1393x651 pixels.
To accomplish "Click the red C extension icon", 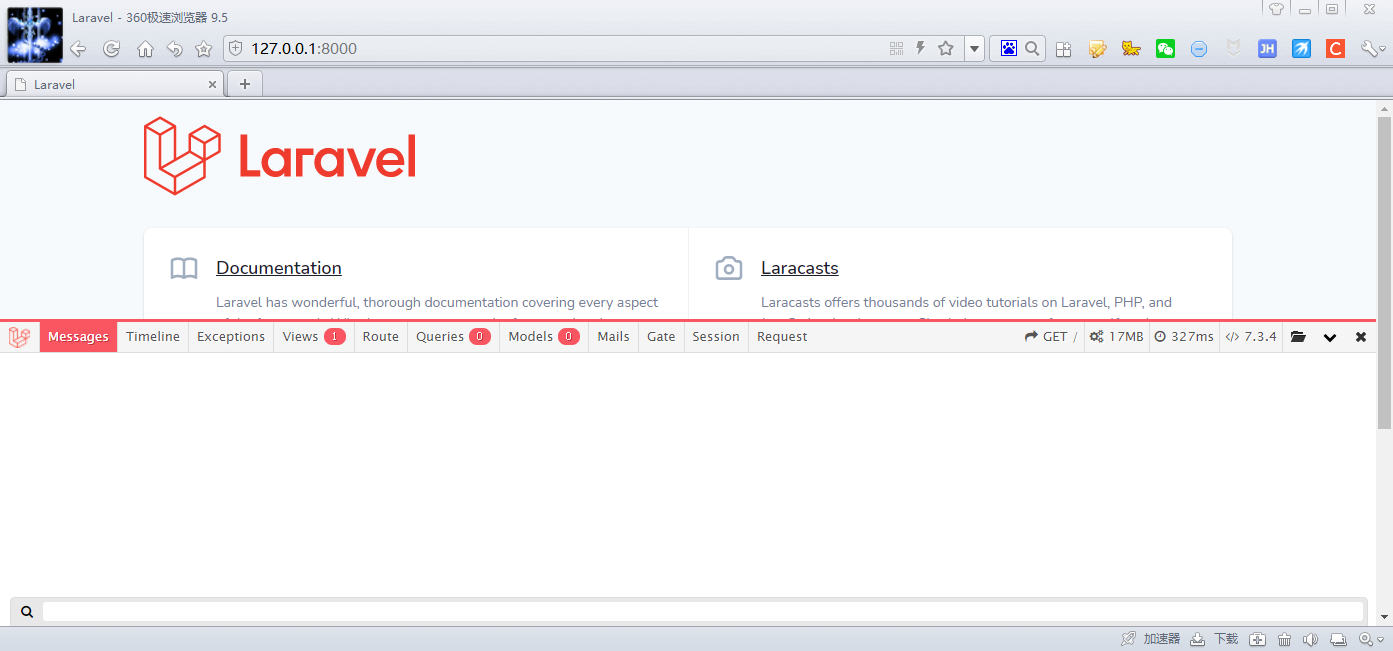I will pyautogui.click(x=1335, y=48).
